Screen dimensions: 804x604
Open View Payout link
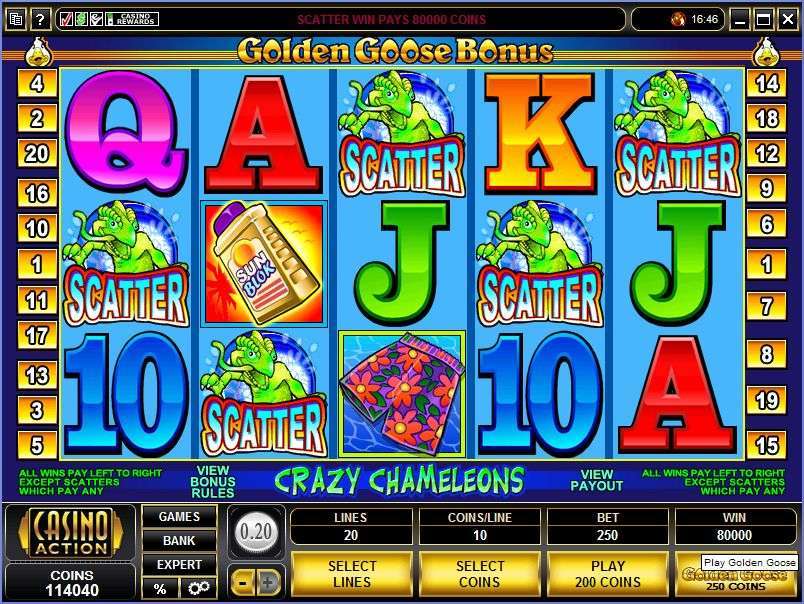tap(596, 480)
